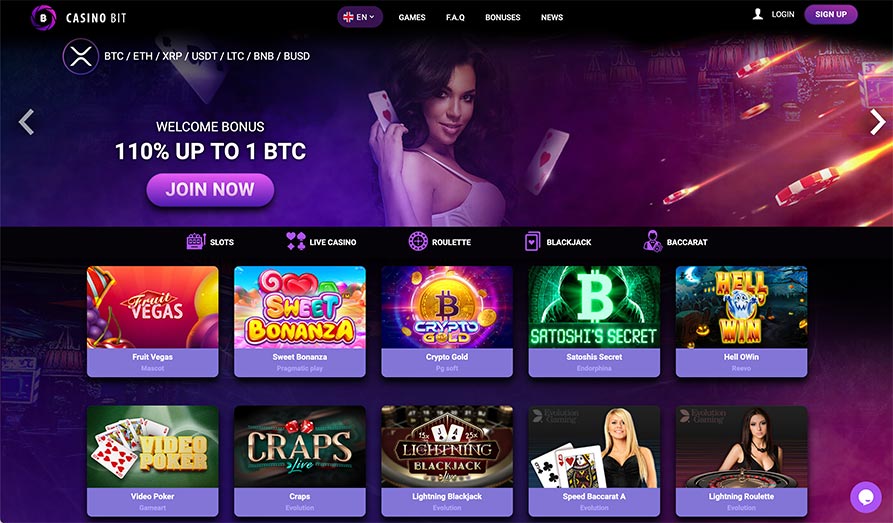893x523 pixels.
Task: Open the Blackjack card icon
Action: [x=532, y=242]
